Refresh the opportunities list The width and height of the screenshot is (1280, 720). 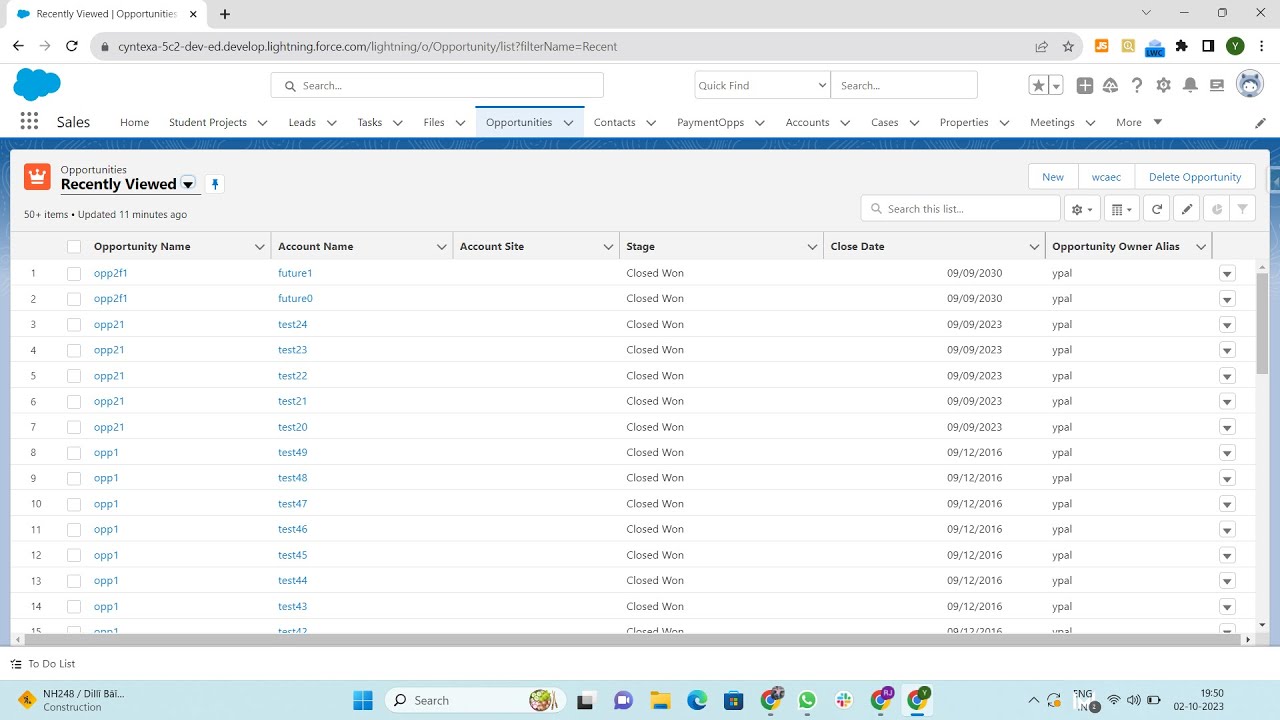[x=1157, y=209]
